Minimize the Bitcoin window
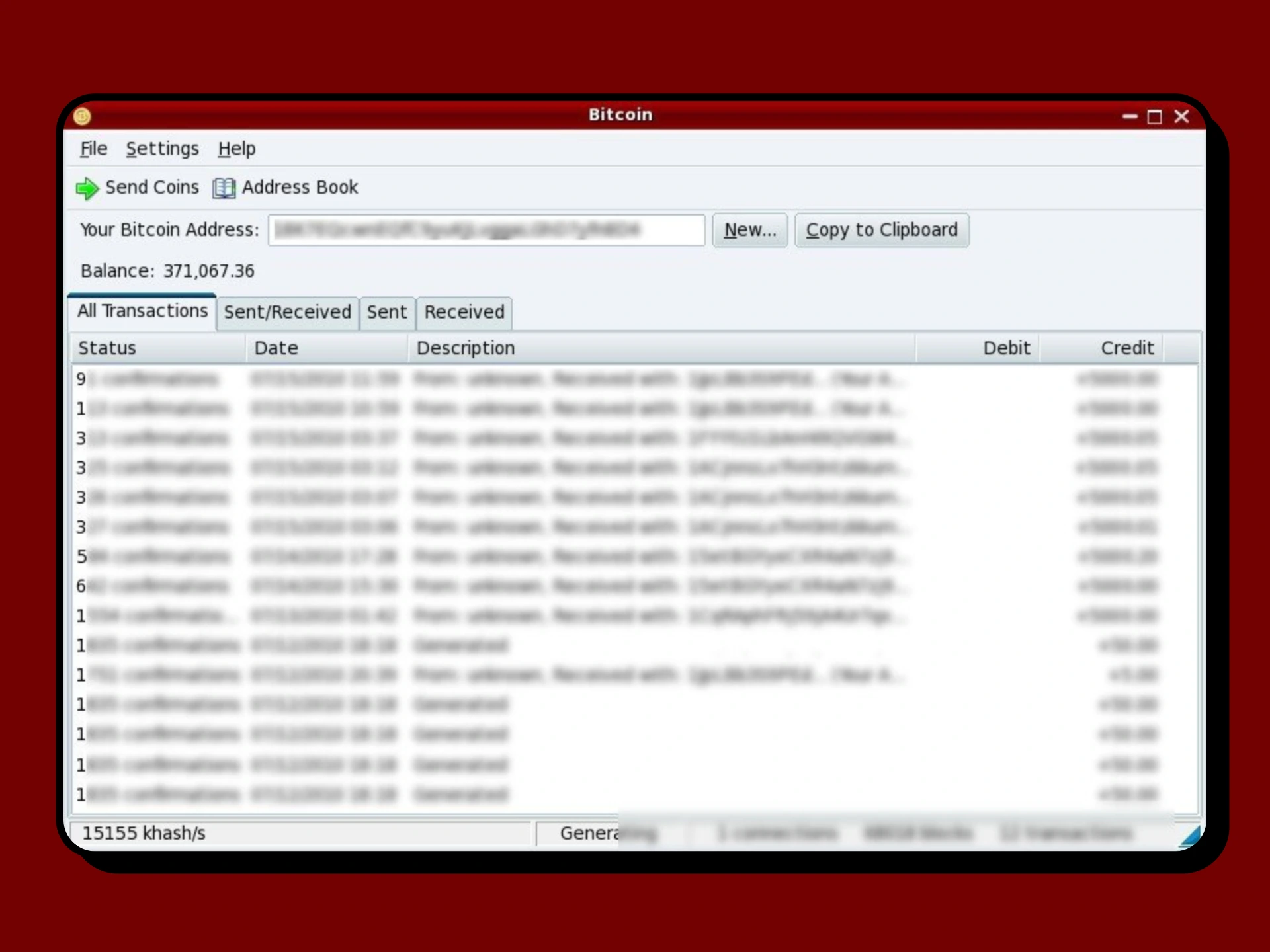 point(1129,117)
